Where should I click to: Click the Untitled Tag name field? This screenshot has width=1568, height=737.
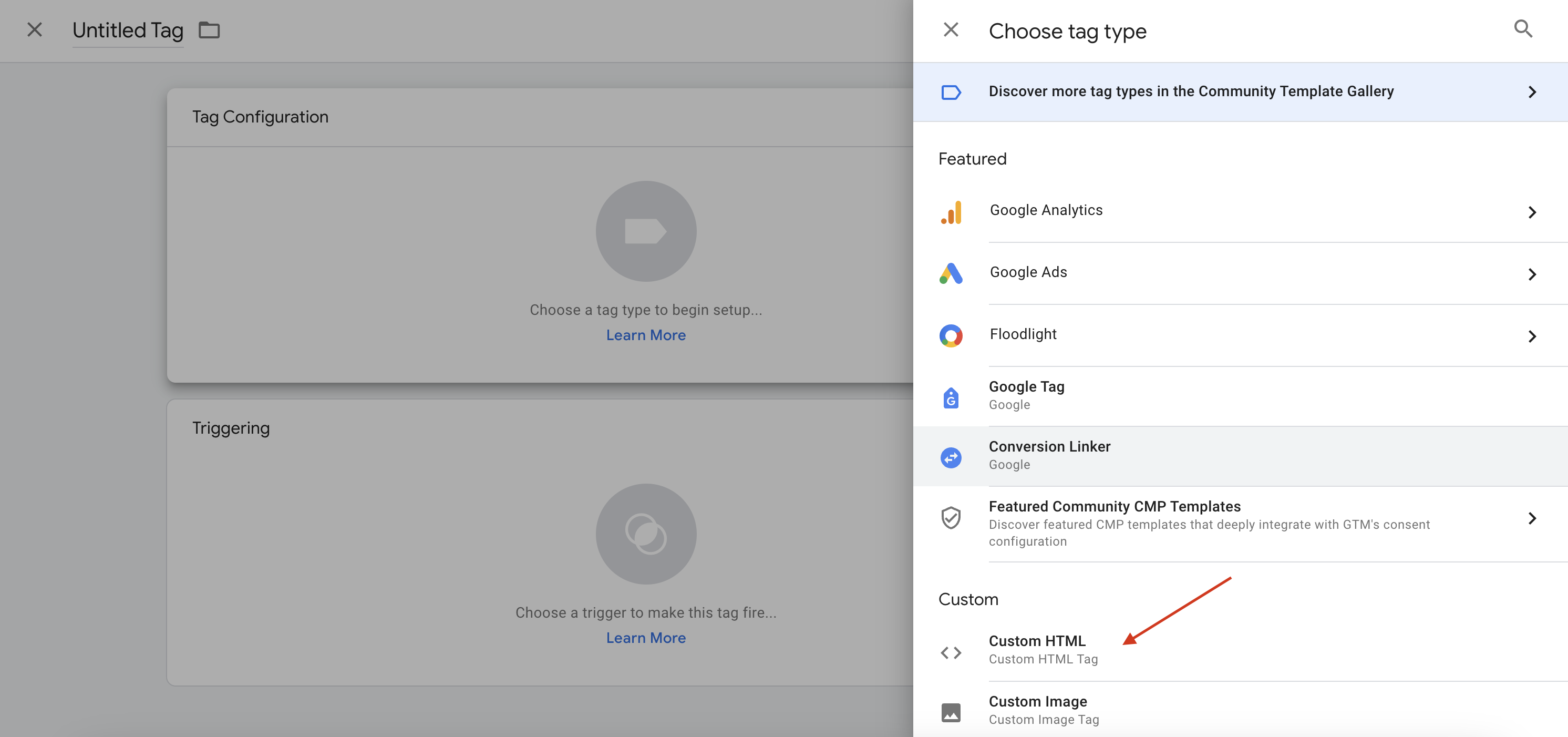point(128,30)
